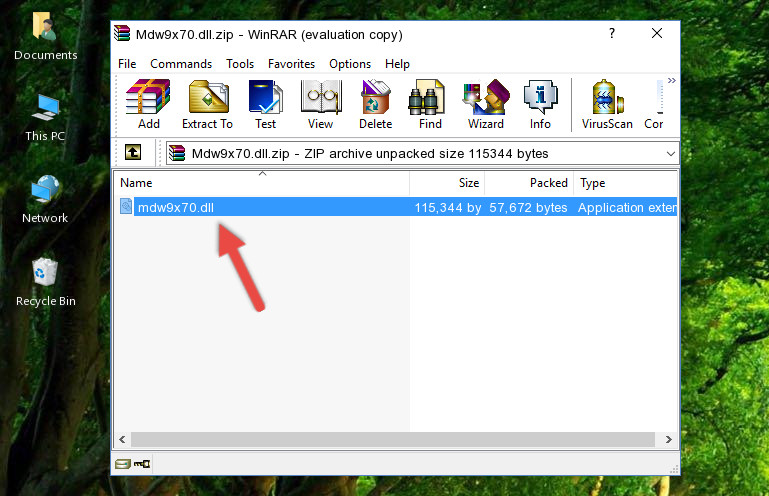Viewport: 769px width, 496px height.
Task: Sort by the Type column header
Action: point(626,183)
